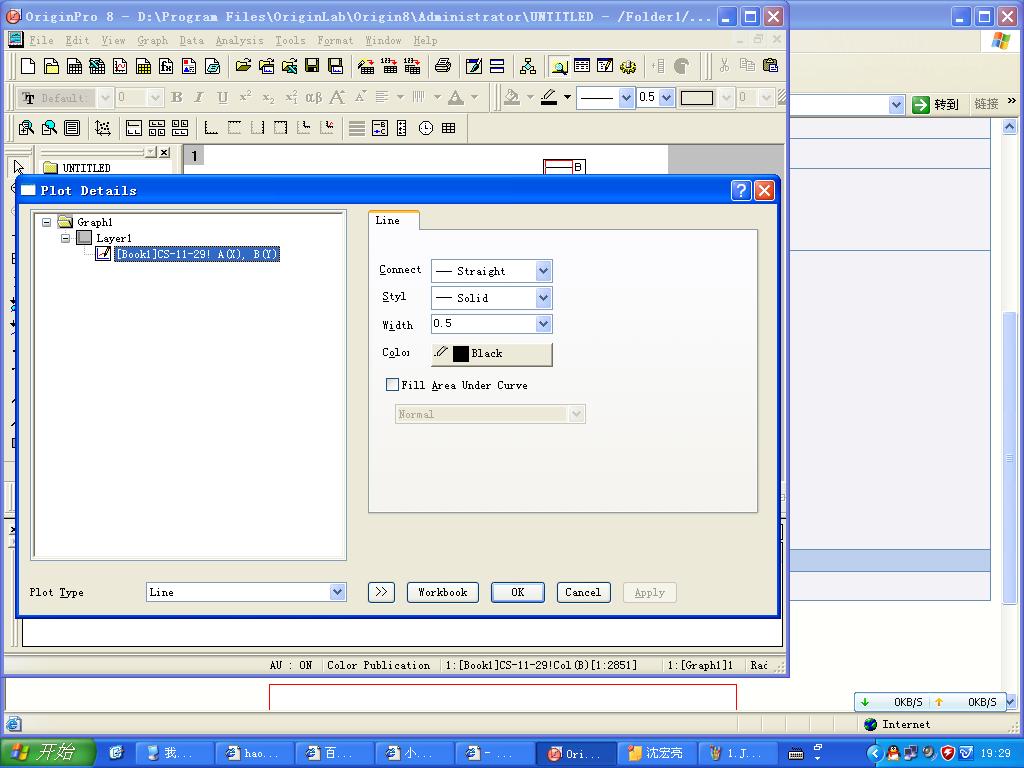Click the New Project toolbar icon

28,66
